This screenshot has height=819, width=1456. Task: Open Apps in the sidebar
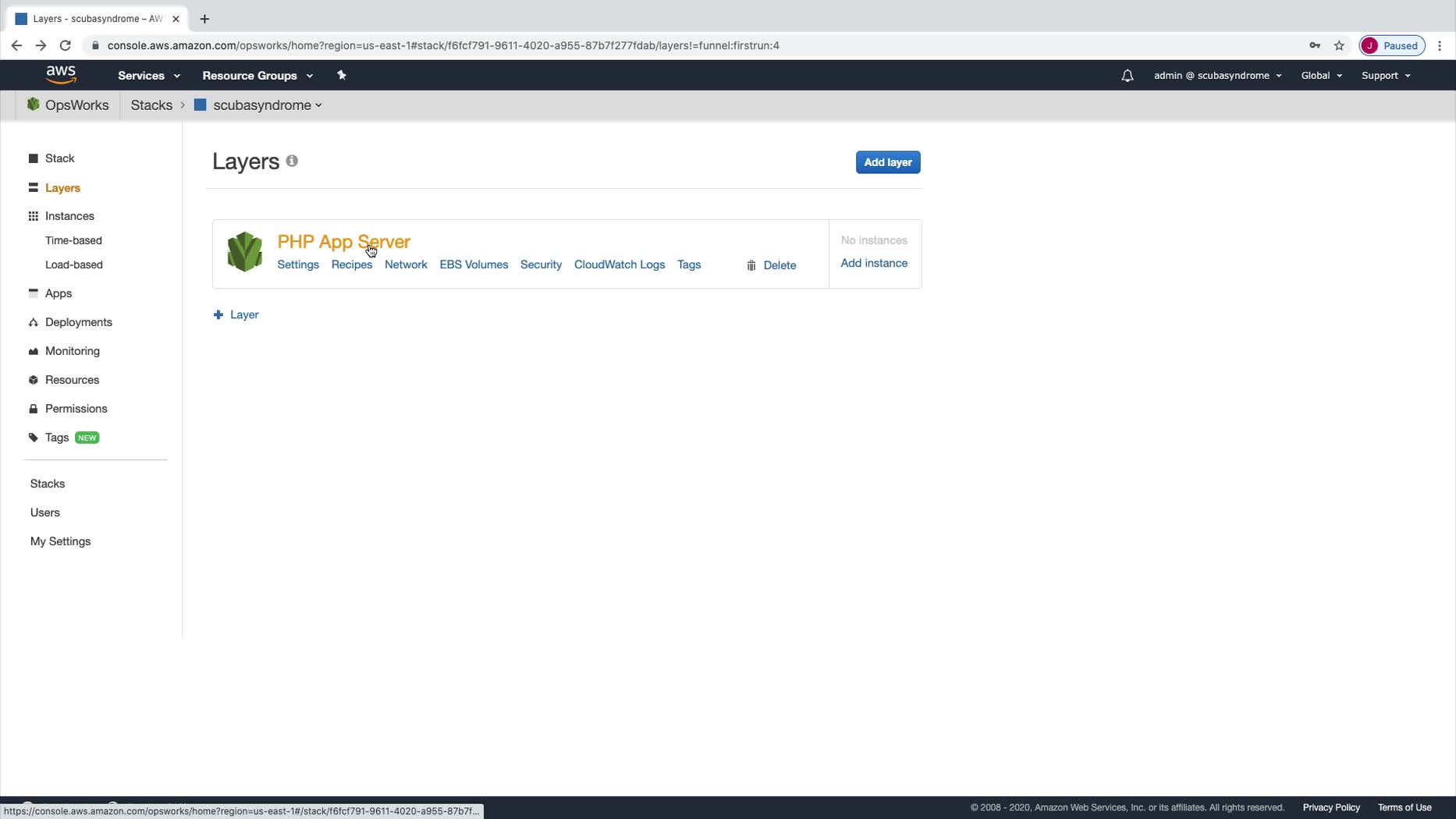59,293
